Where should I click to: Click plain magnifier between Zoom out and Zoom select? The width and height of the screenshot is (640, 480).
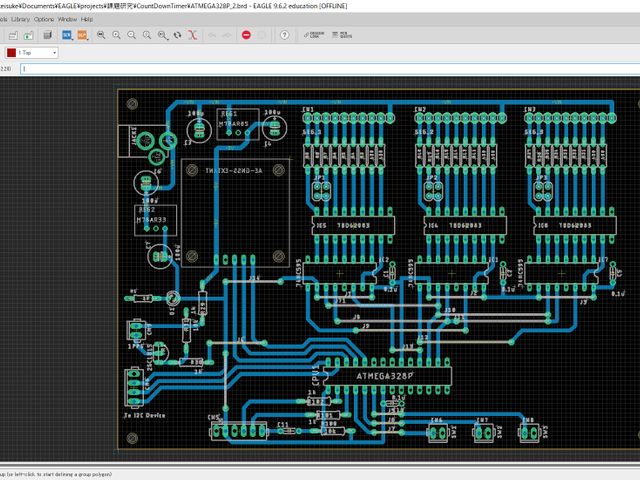point(147,35)
